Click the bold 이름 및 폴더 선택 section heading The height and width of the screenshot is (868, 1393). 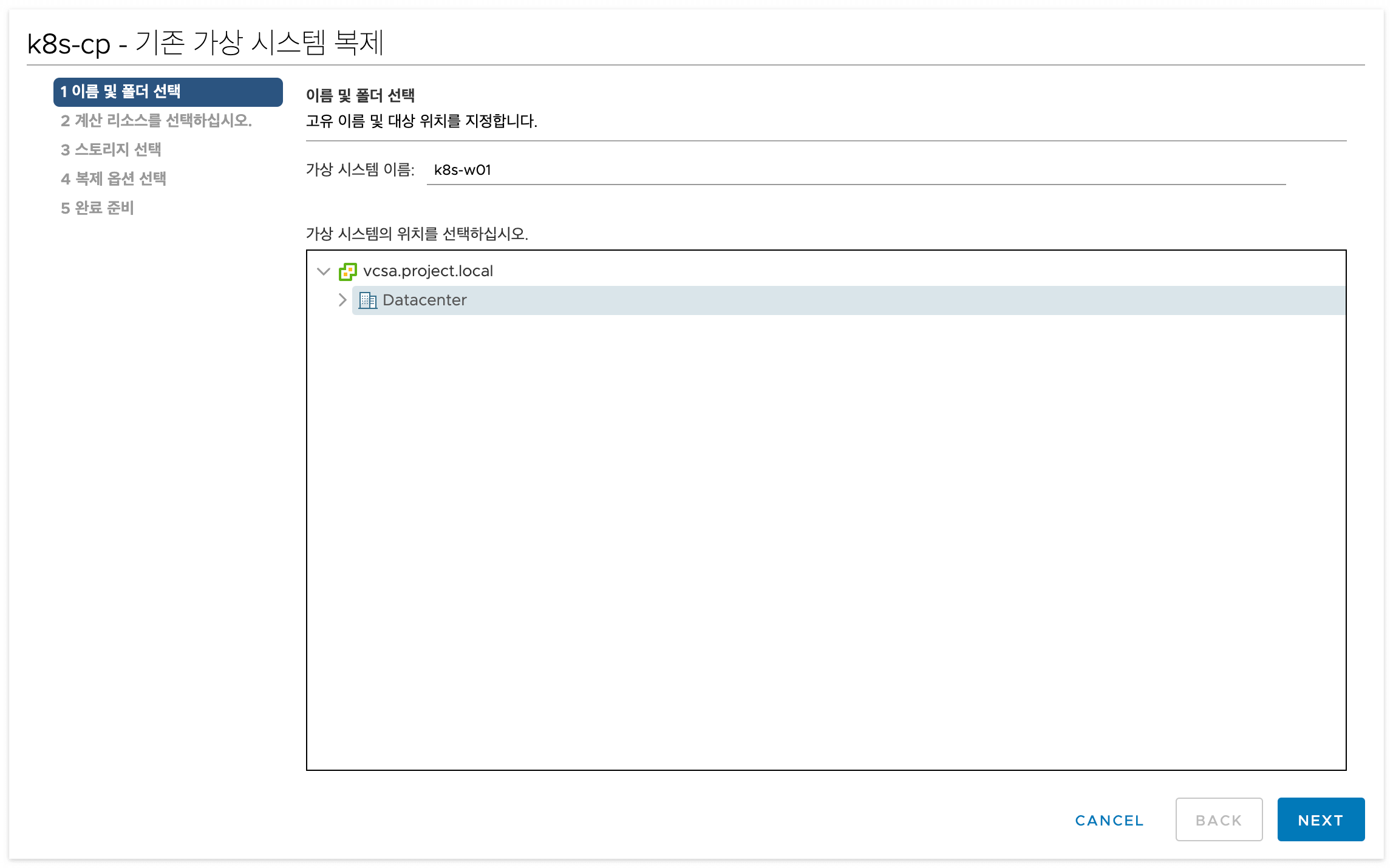tap(360, 95)
